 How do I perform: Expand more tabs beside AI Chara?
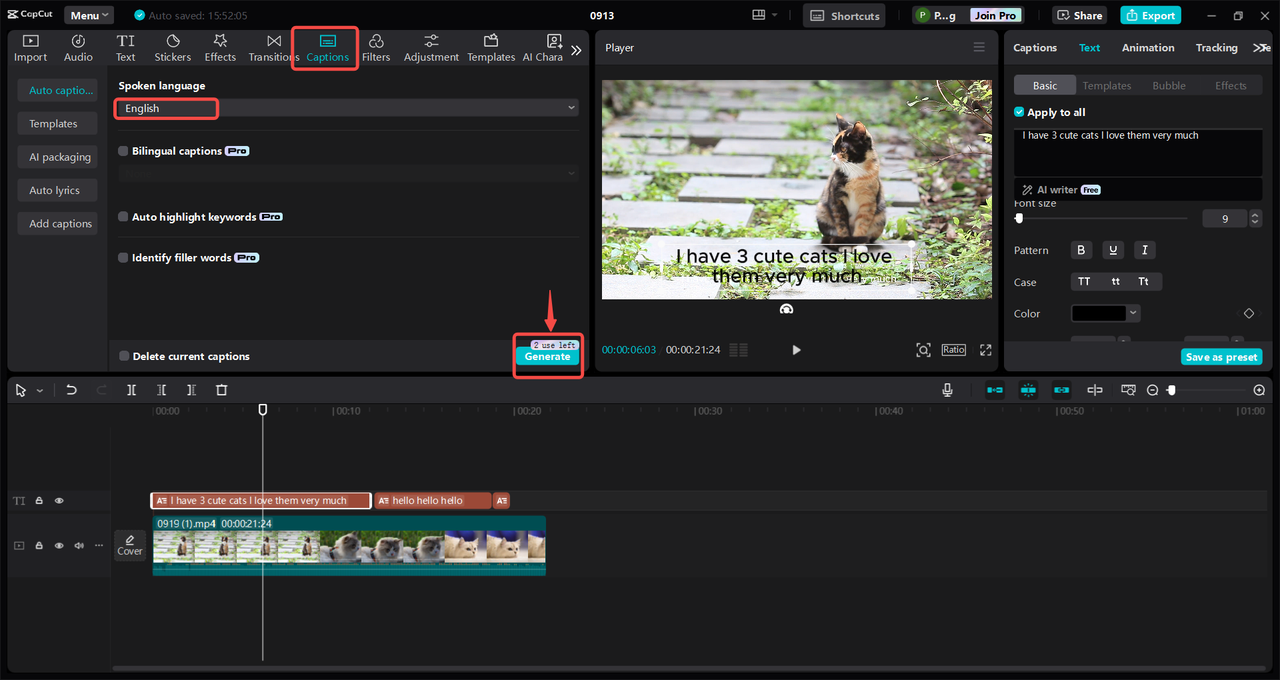(576, 49)
